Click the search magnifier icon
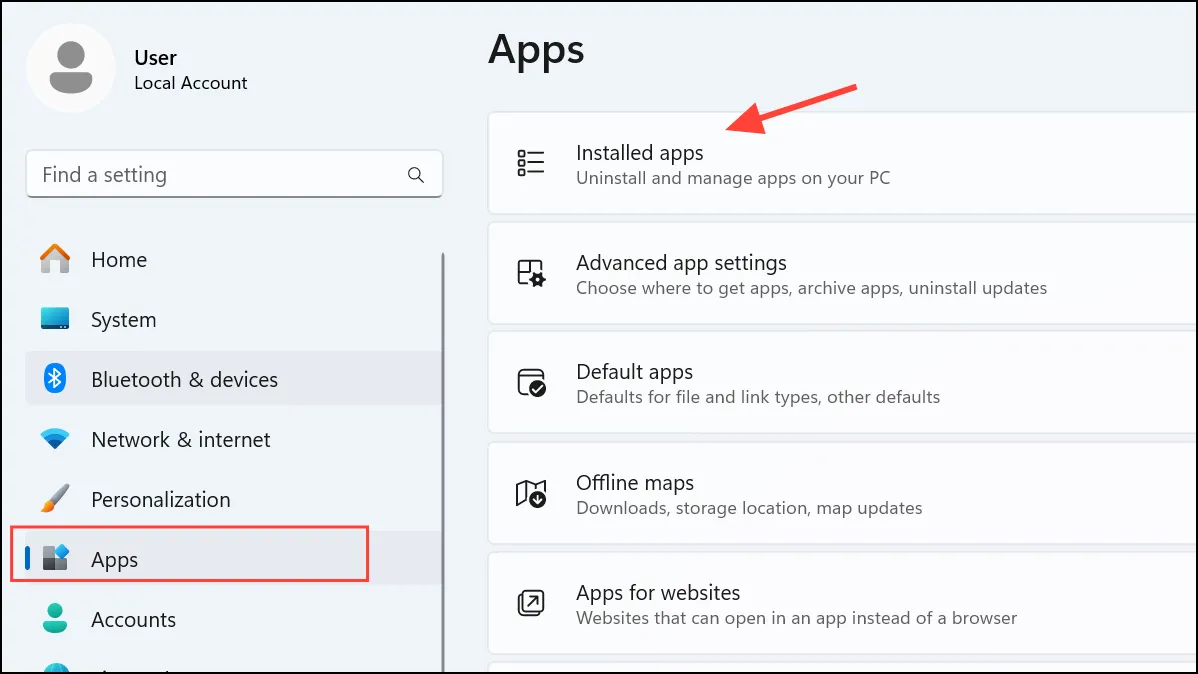The height and width of the screenshot is (674, 1198). (416, 175)
